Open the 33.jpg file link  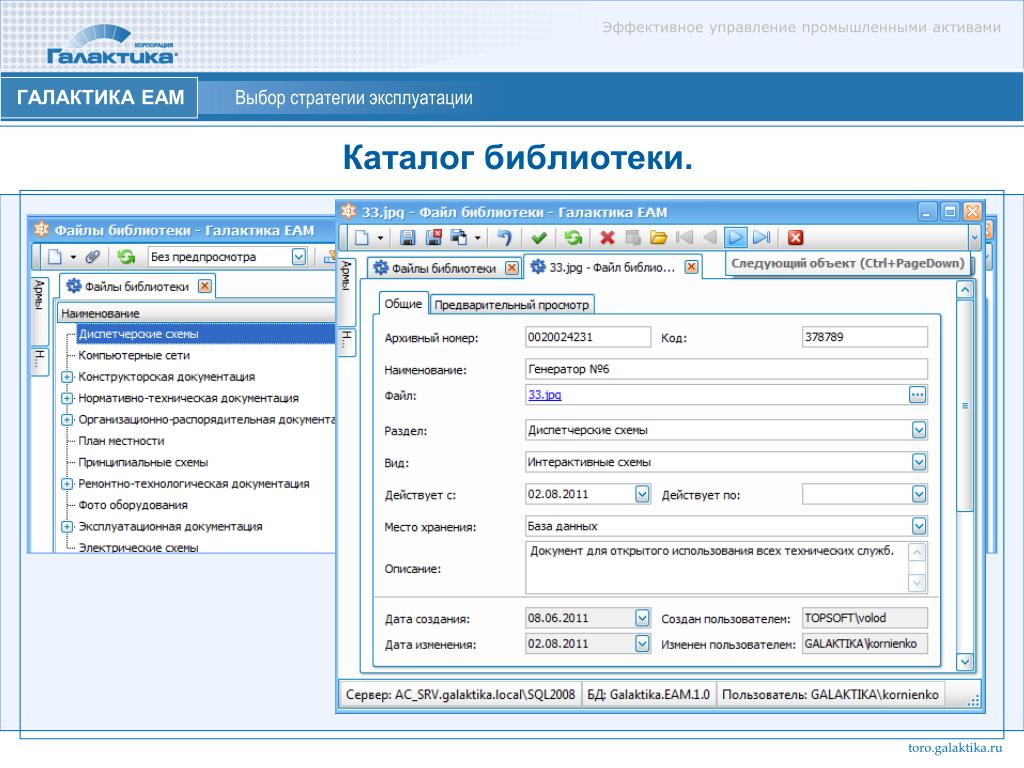545,394
